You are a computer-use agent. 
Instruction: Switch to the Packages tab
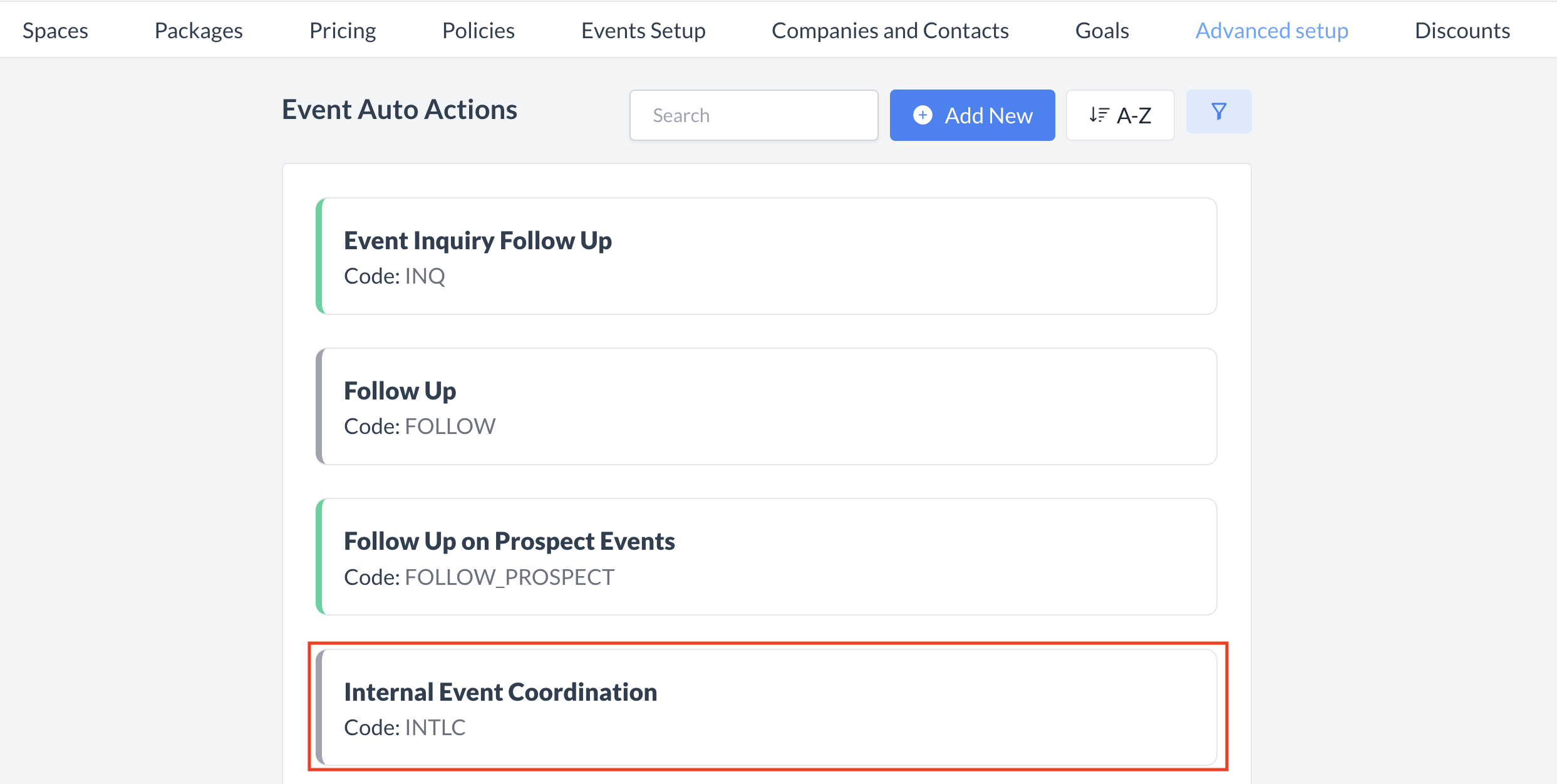[x=198, y=29]
